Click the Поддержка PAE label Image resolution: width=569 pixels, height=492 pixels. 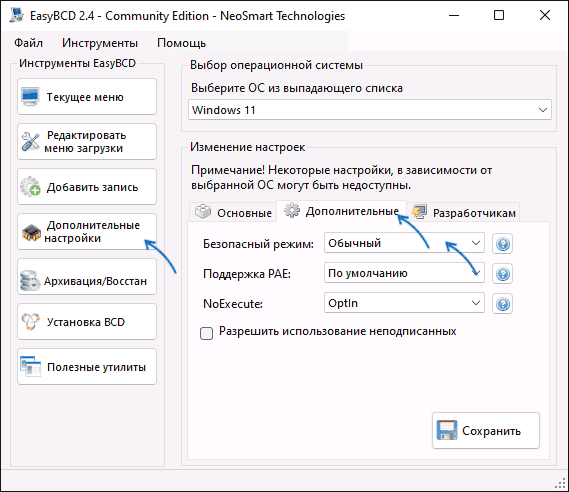pos(247,274)
